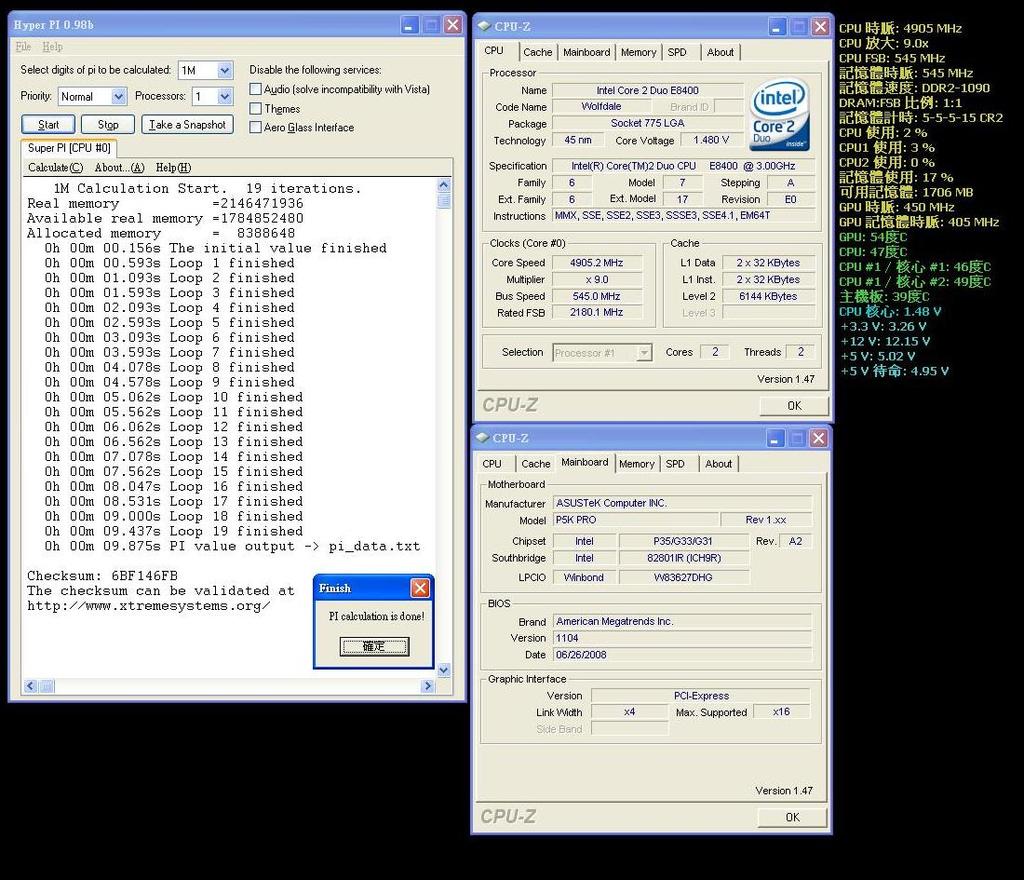Switch to Cache tab in top CPU-Z
This screenshot has height=880, width=1024.
pyautogui.click(x=537, y=52)
